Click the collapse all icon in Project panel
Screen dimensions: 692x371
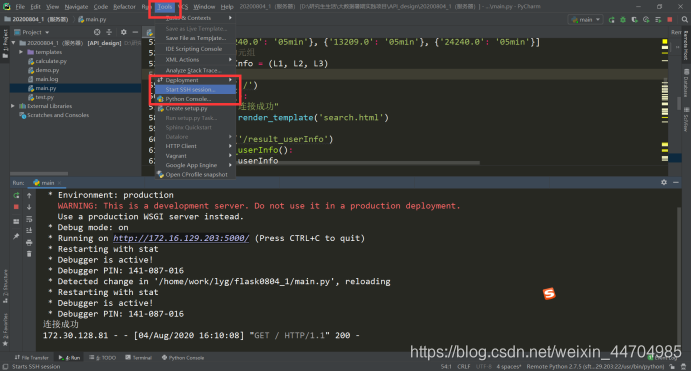coord(109,32)
